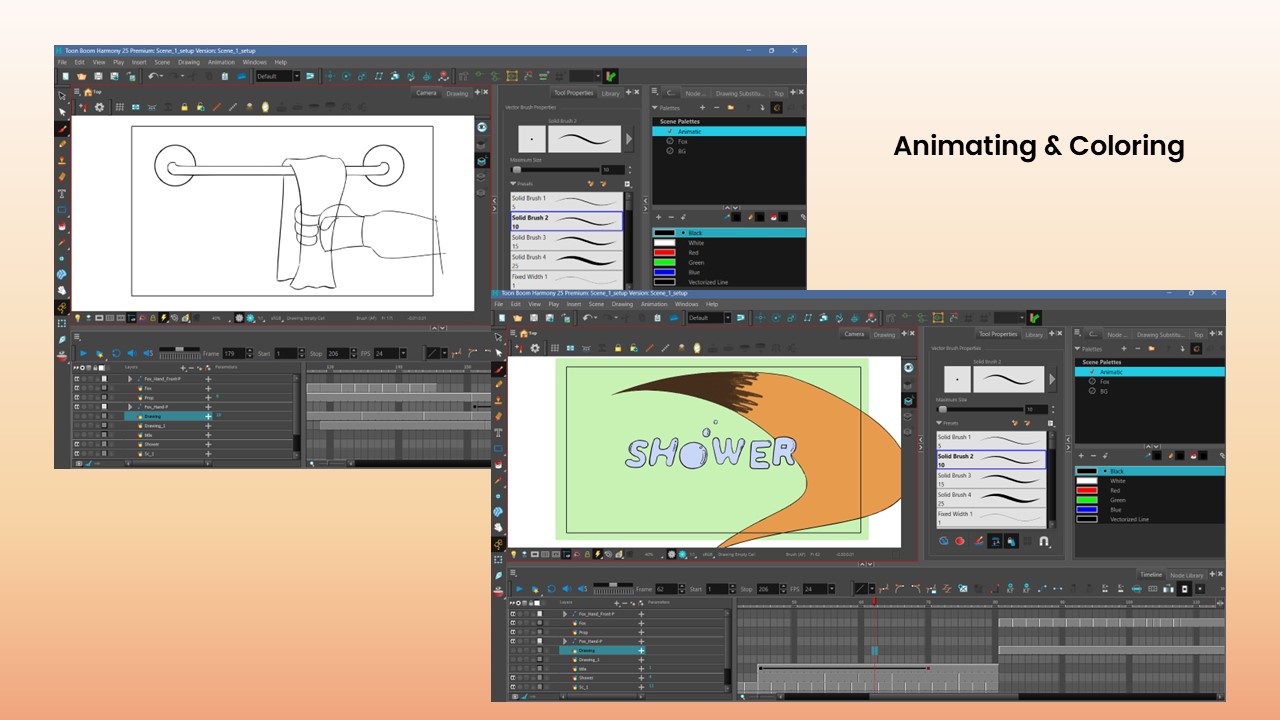Switch to Library tab in the Shower window

click(1034, 335)
